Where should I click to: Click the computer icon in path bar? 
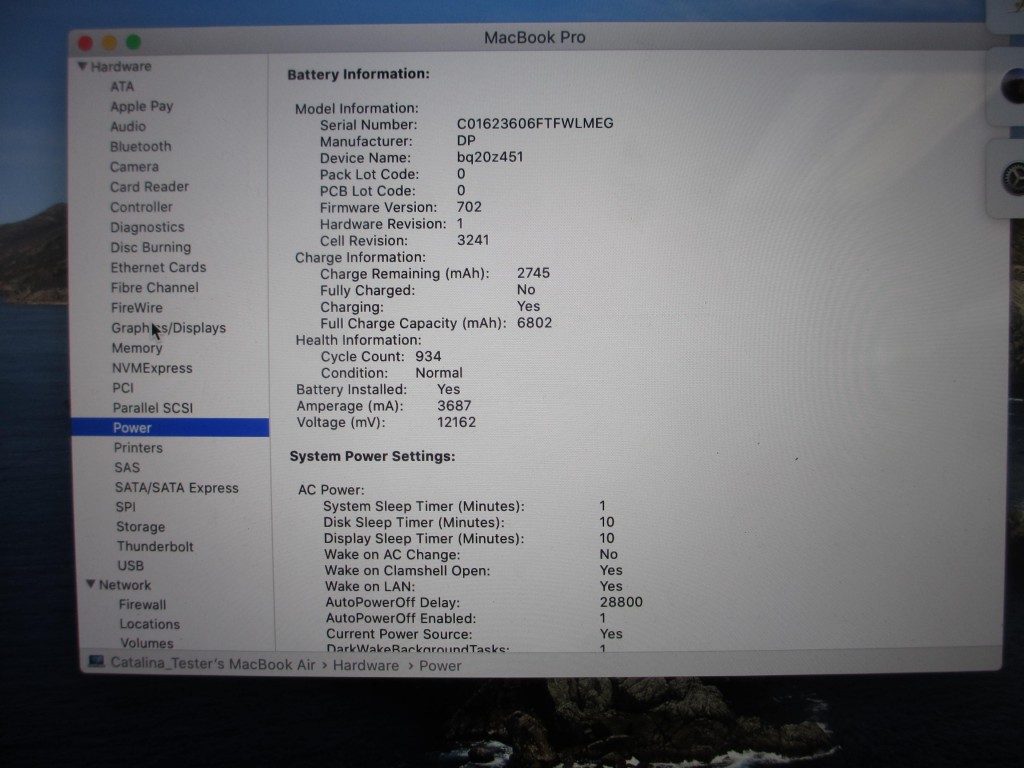[96, 662]
